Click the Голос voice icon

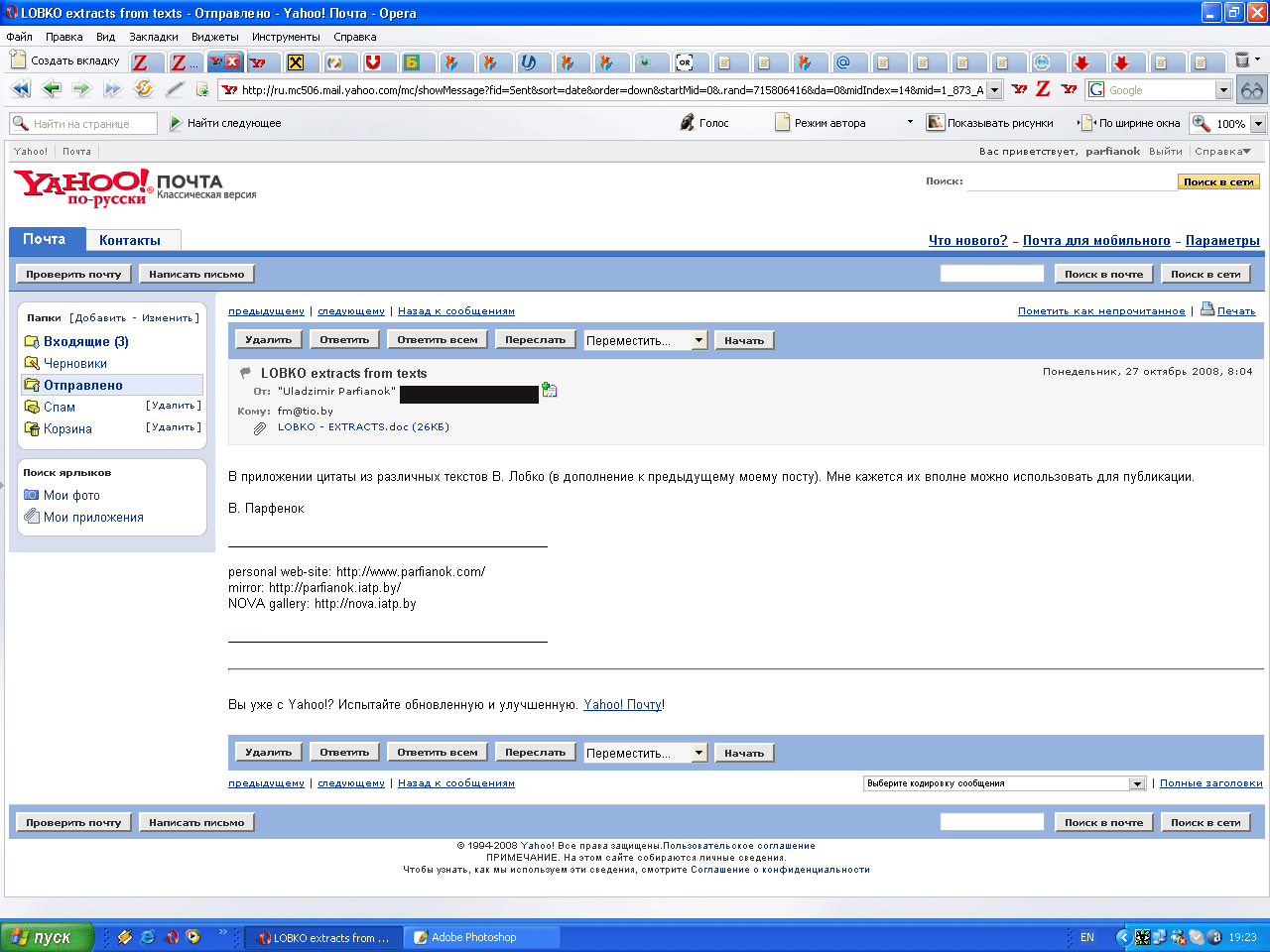pos(688,123)
